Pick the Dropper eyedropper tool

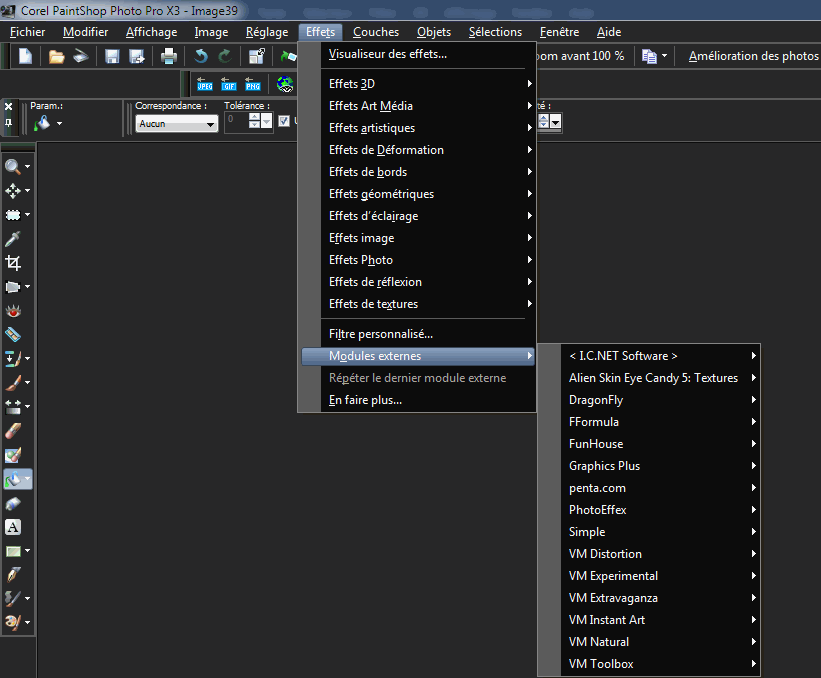(x=13, y=238)
